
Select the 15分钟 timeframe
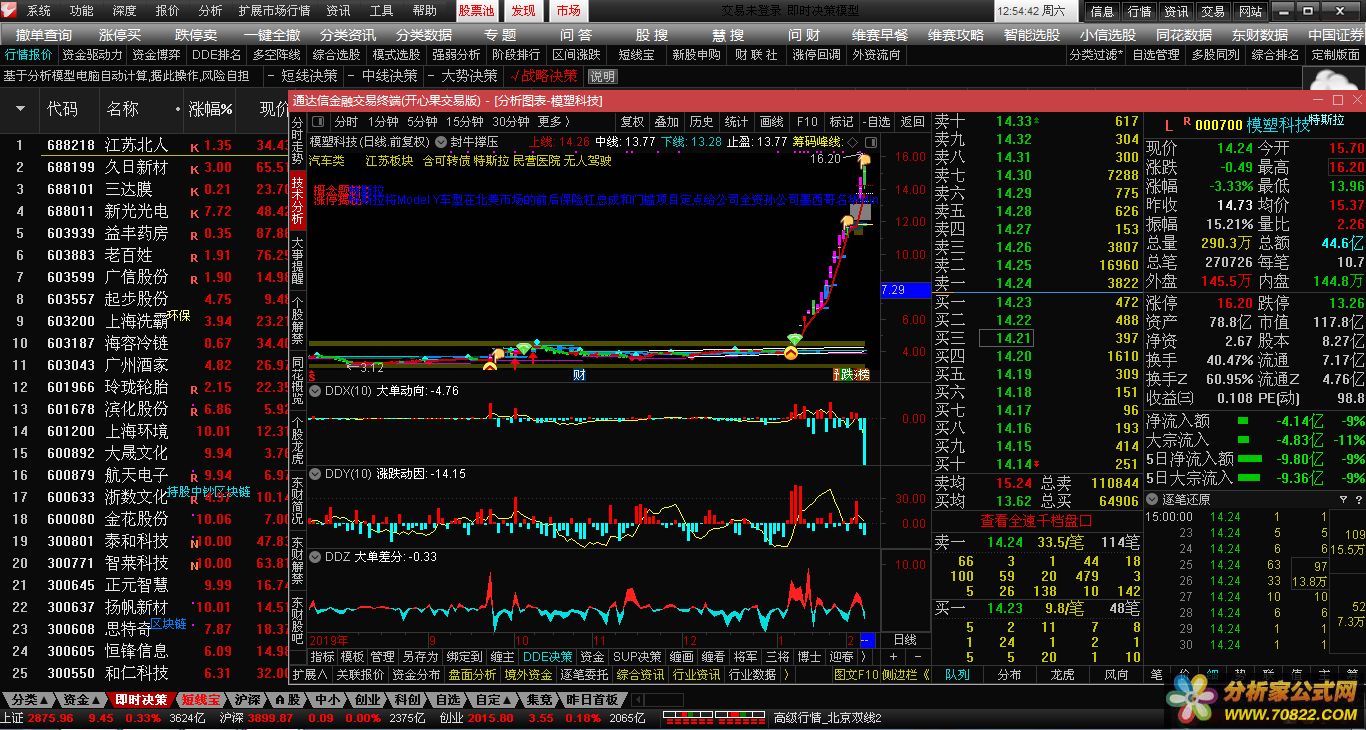(465, 122)
